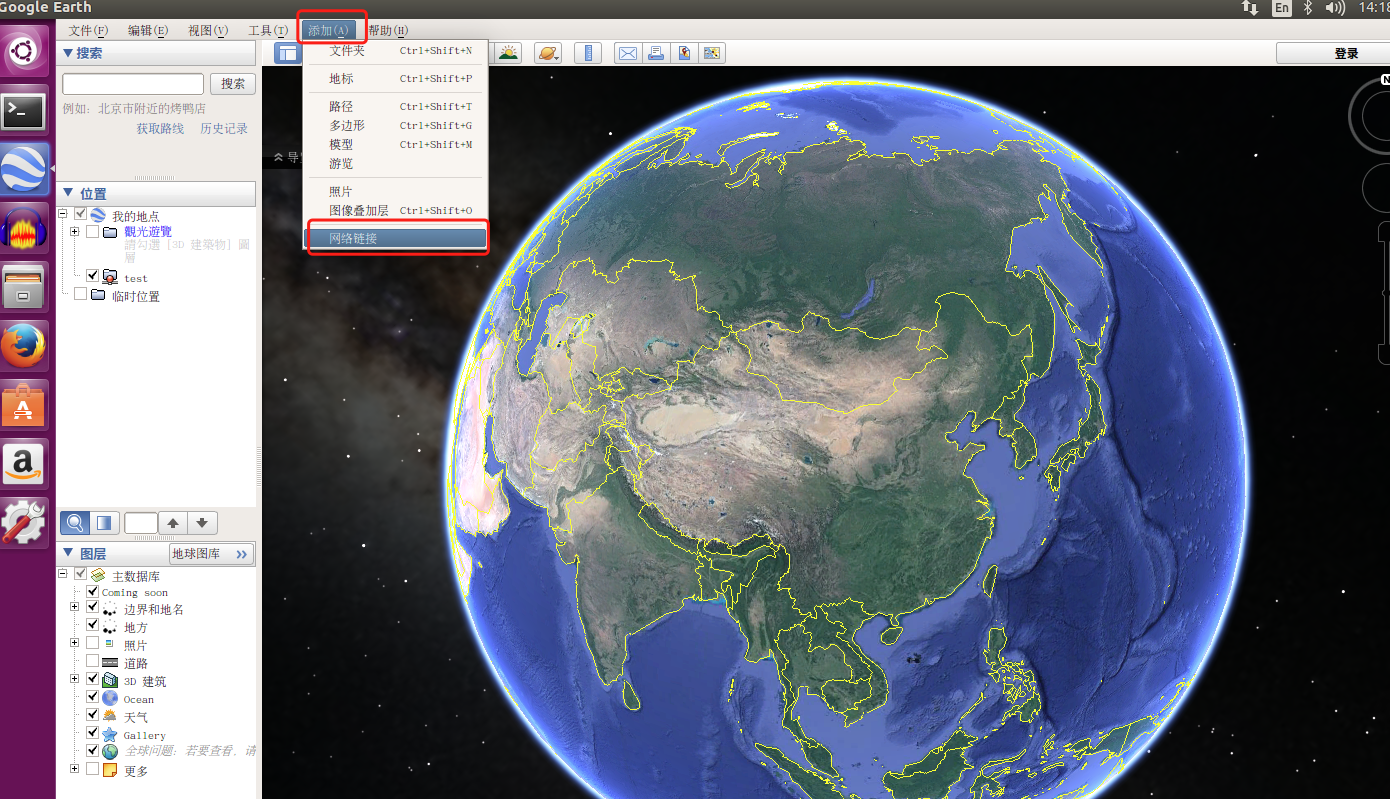Open the planet switcher toolbar icon
The image size is (1390, 799).
(x=548, y=53)
